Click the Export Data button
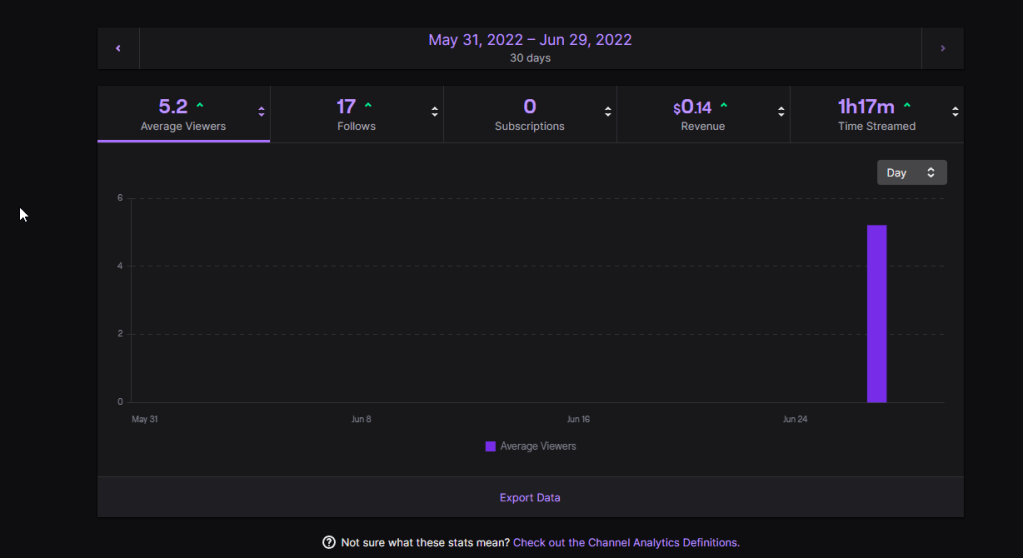1023x558 pixels. tap(530, 497)
